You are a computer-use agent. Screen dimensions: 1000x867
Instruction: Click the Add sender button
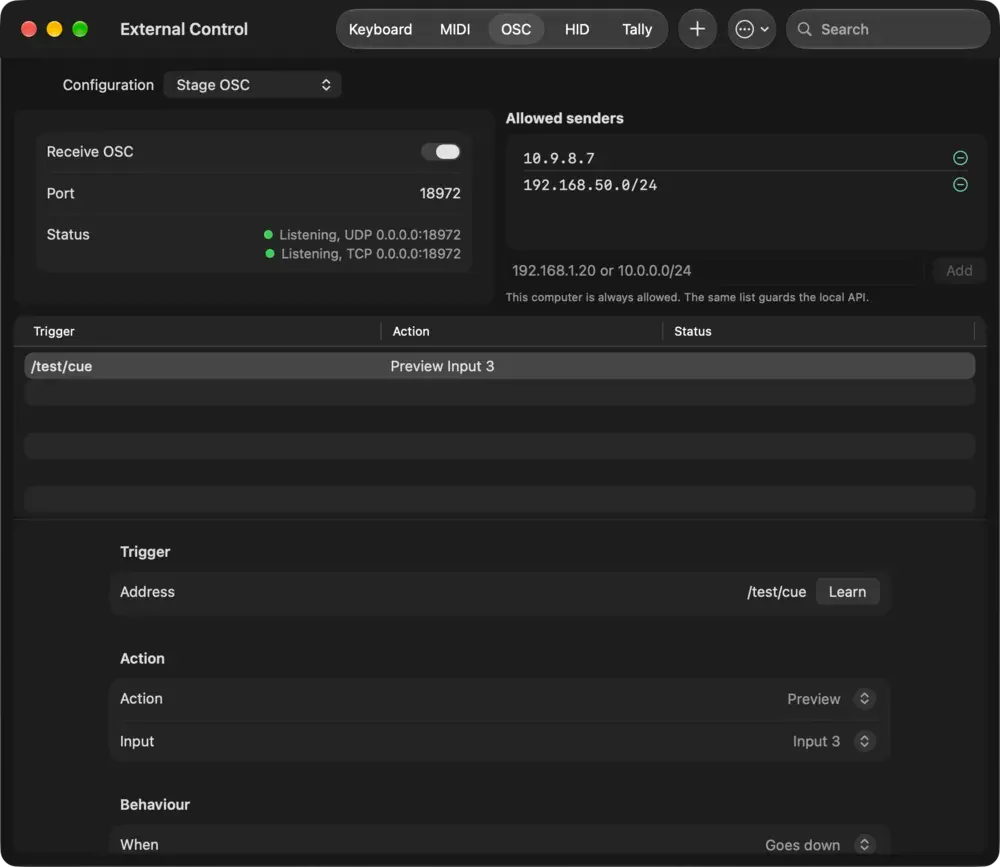[x=959, y=270]
